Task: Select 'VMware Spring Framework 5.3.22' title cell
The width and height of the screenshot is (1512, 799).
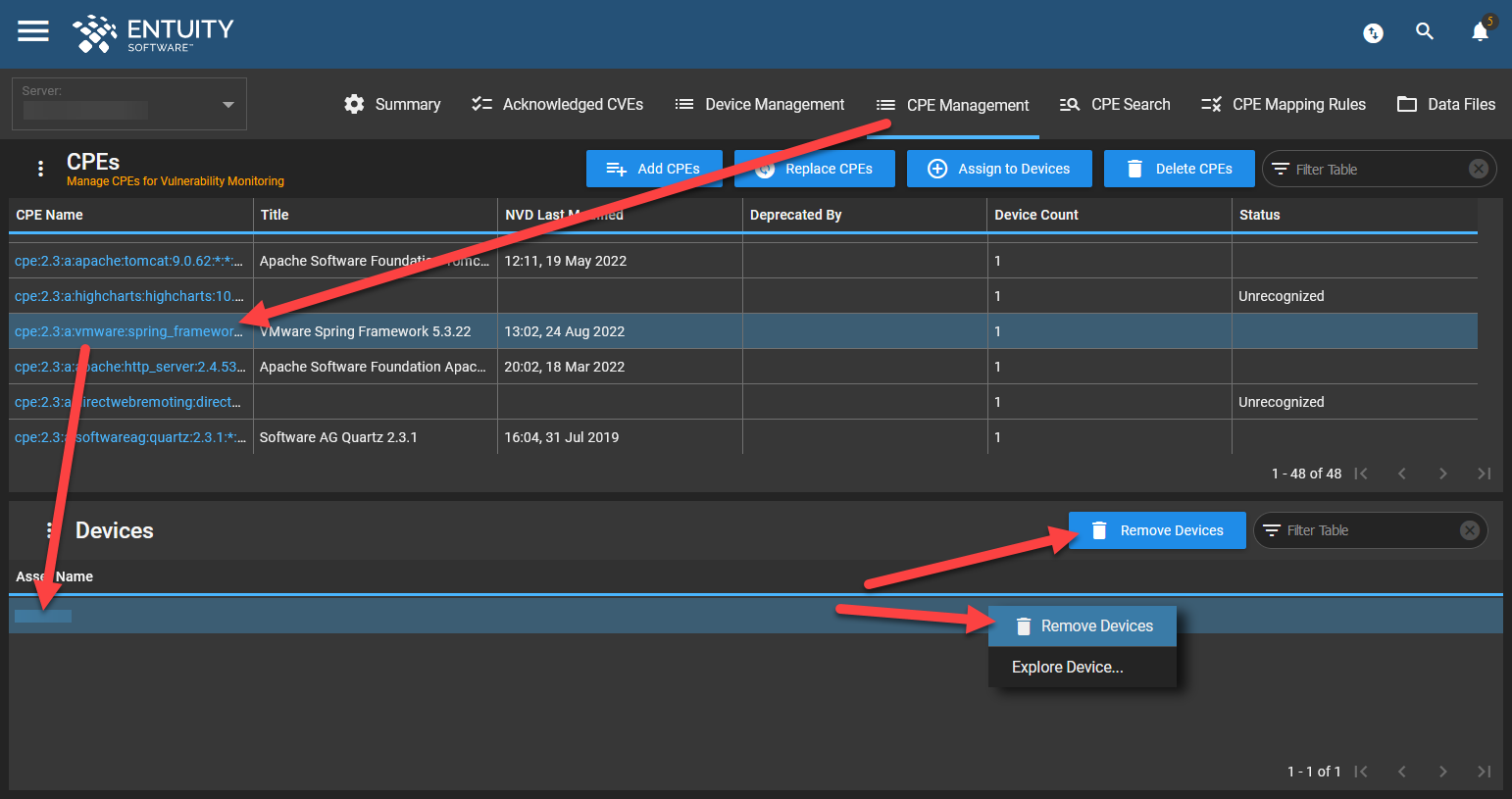Action: (x=376, y=331)
